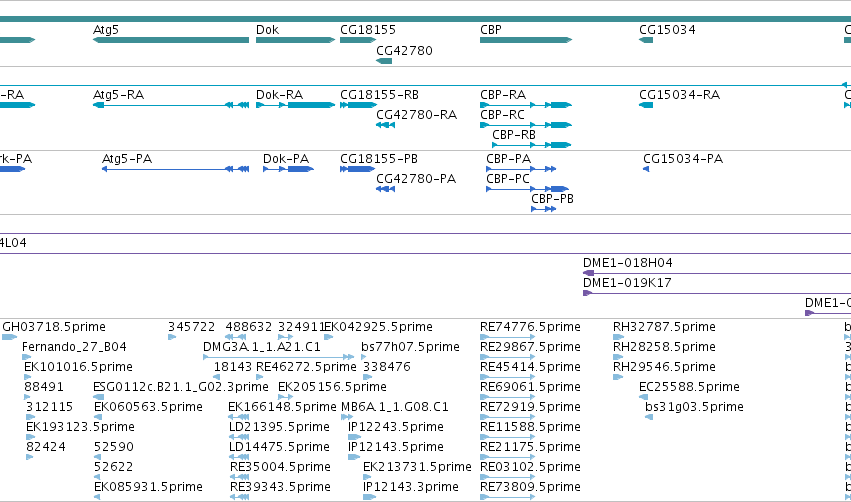Select EST RH32787.5prime
The width and height of the screenshot is (851, 502).
[618, 337]
